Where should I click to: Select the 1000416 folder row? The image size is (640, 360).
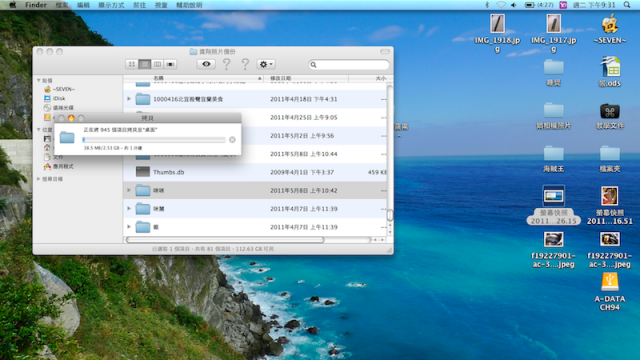255,99
